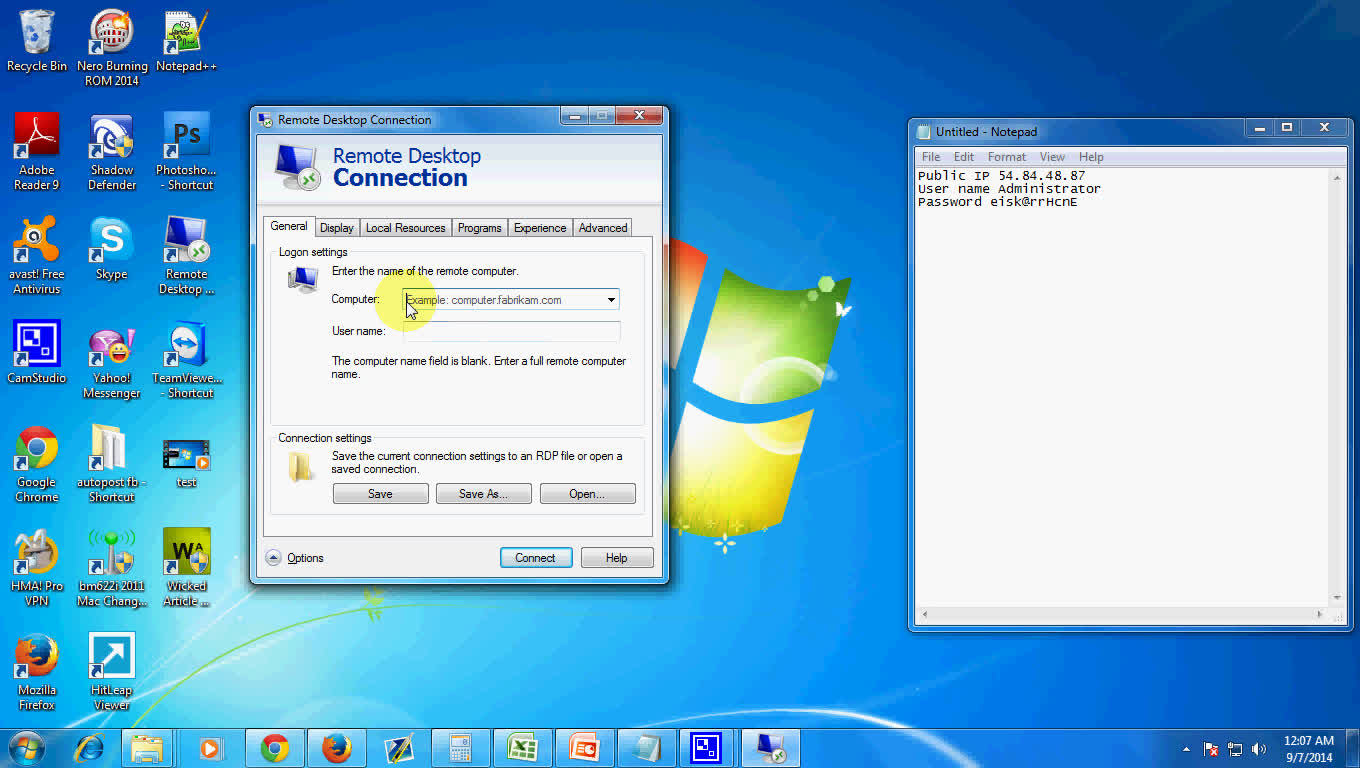Select the Adobe Reader 9 desktop icon

pos(37,151)
